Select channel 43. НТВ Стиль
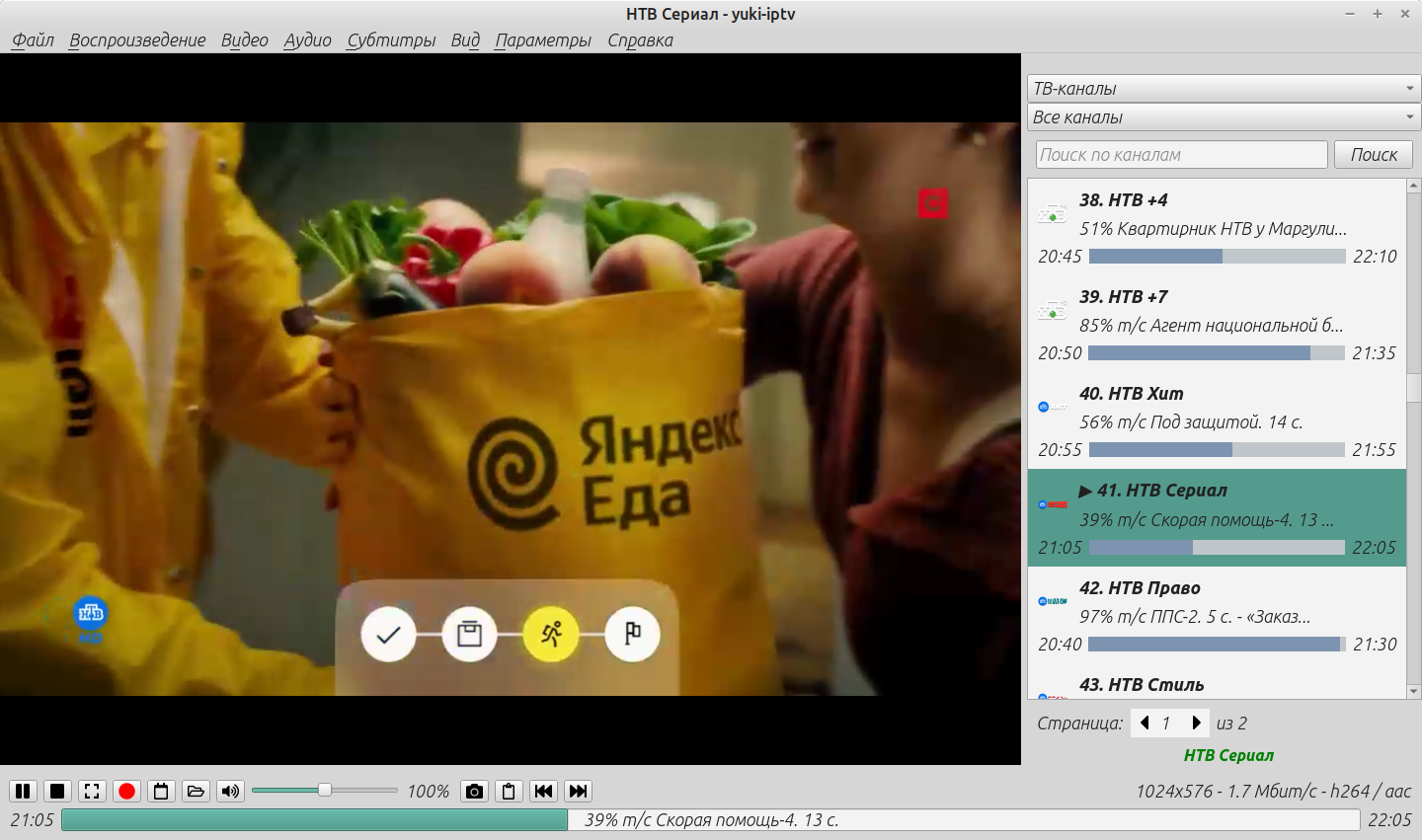1422x840 pixels. [x=1217, y=683]
